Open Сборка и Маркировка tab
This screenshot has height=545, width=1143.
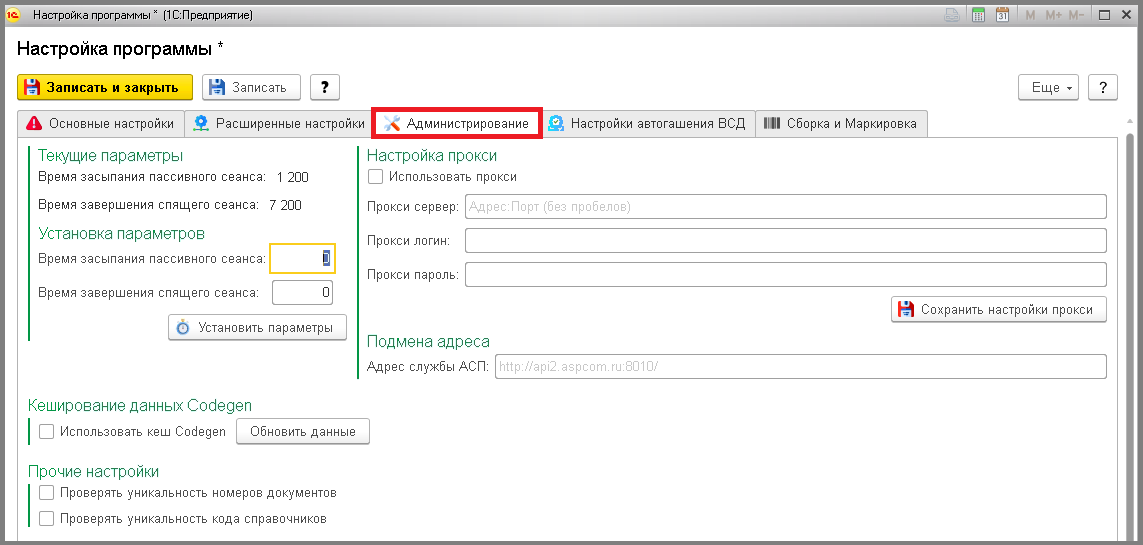(842, 124)
